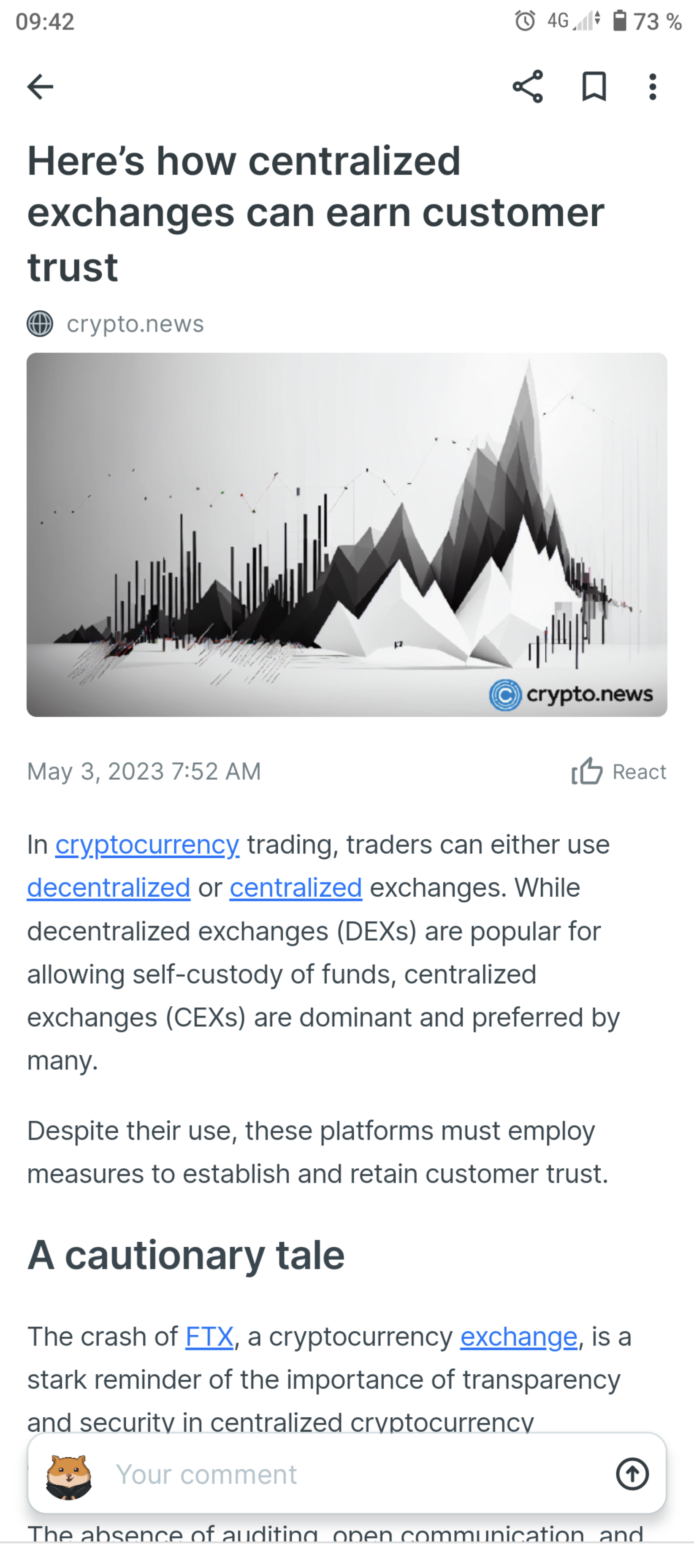Tap the globe icon beside crypto.news
This screenshot has height=1568, width=694.
point(40,323)
